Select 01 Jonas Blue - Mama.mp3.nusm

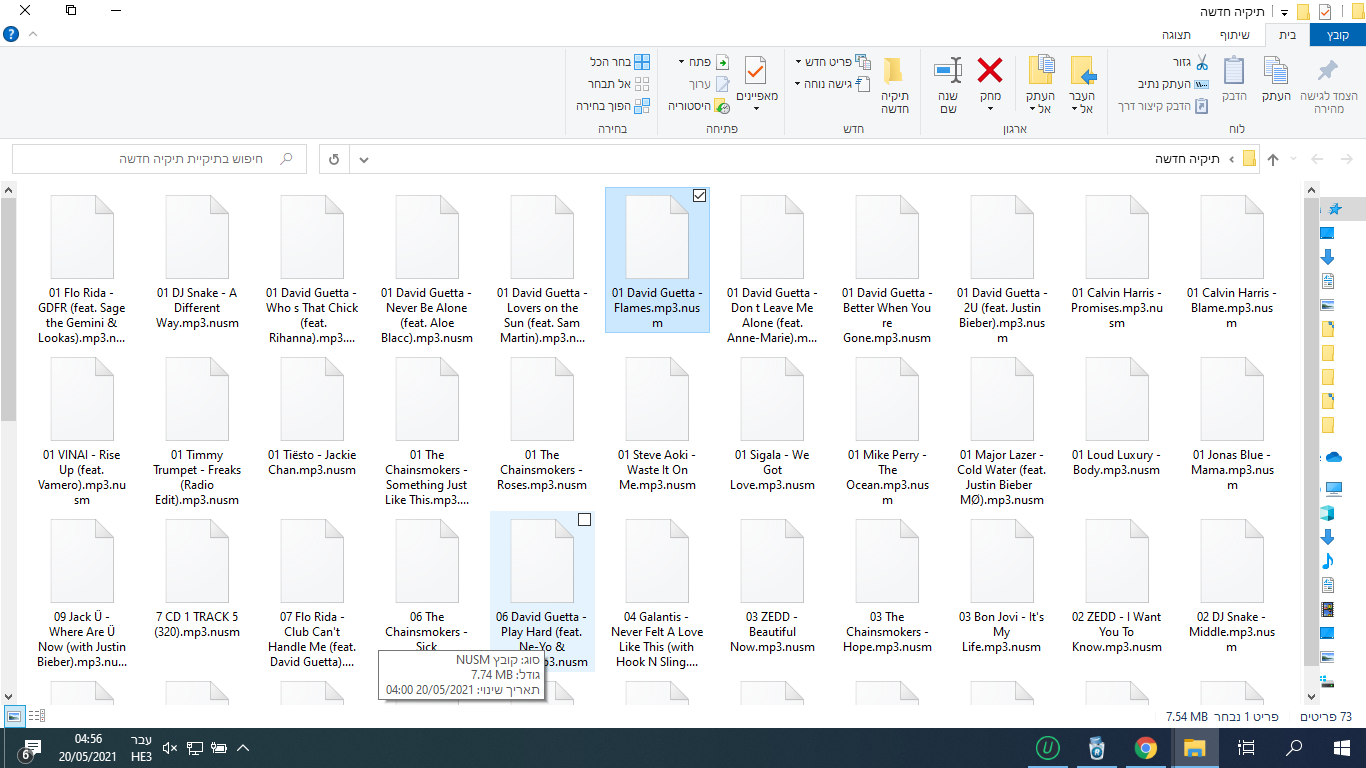click(x=1231, y=424)
